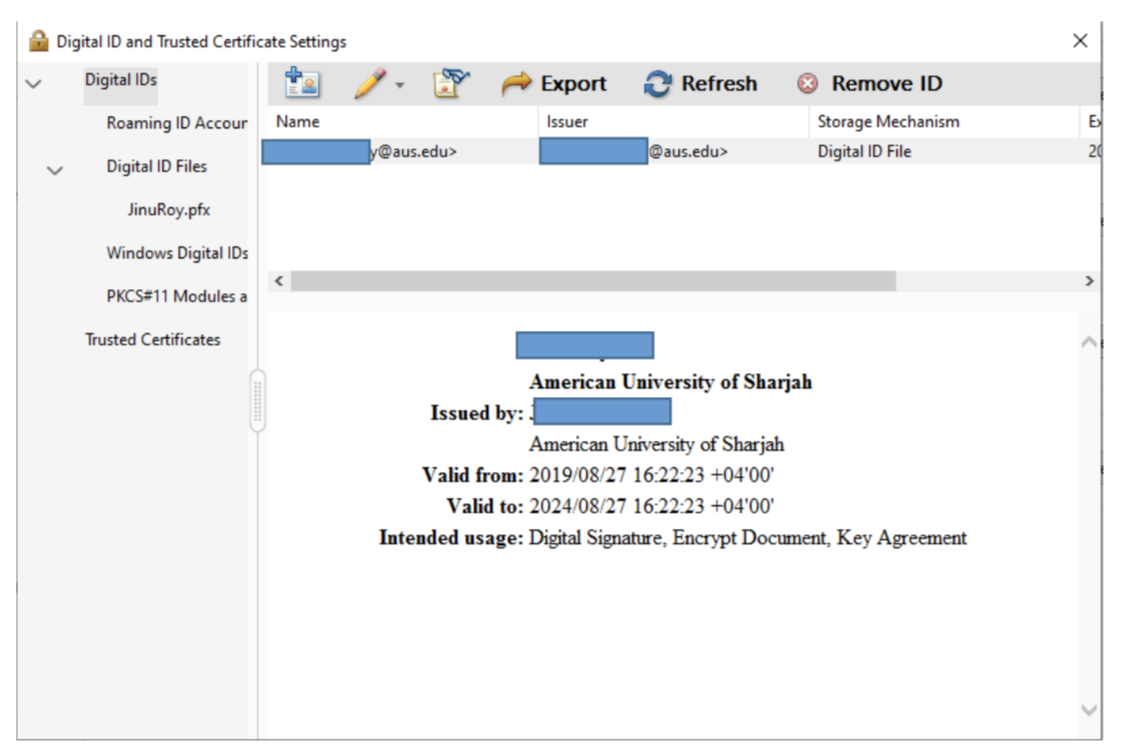Screen dimensions: 1124x756
Task: Click the Remove ID button
Action: click(x=870, y=84)
